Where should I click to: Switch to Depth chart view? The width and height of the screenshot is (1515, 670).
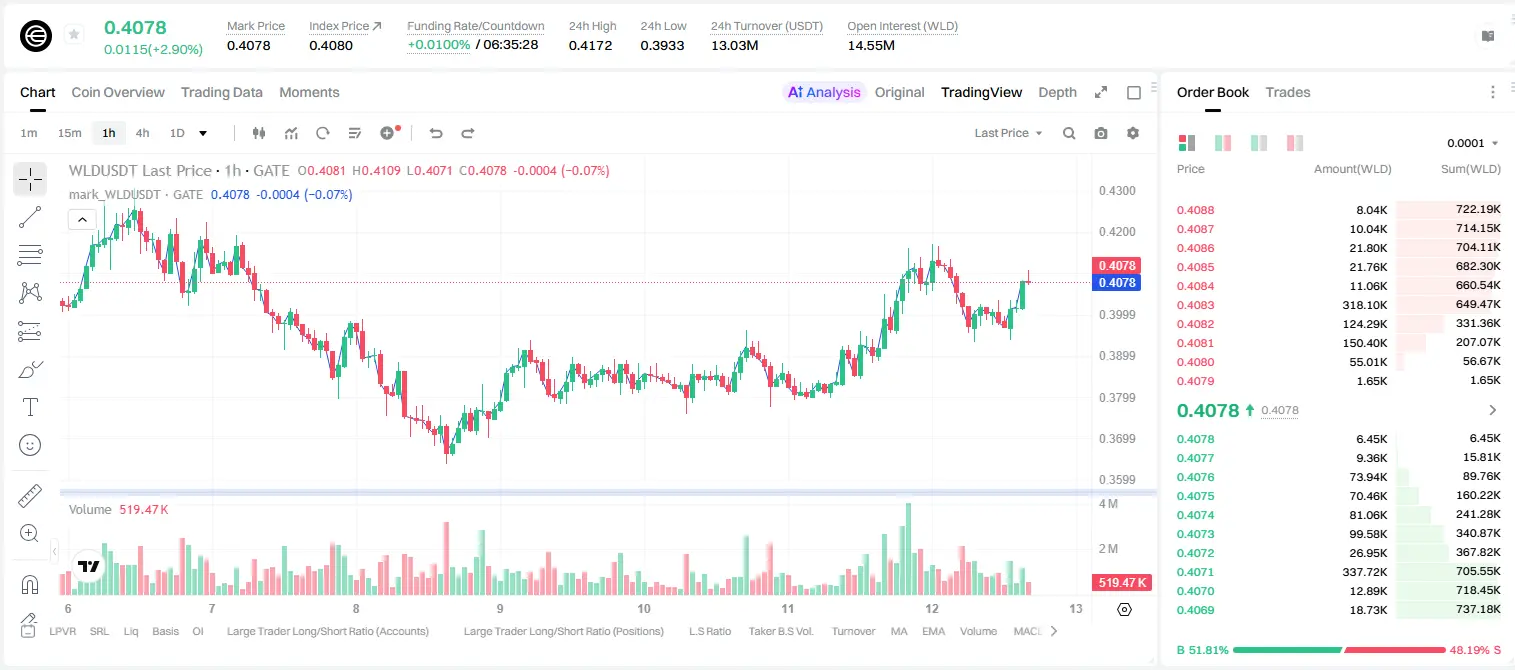(x=1057, y=92)
